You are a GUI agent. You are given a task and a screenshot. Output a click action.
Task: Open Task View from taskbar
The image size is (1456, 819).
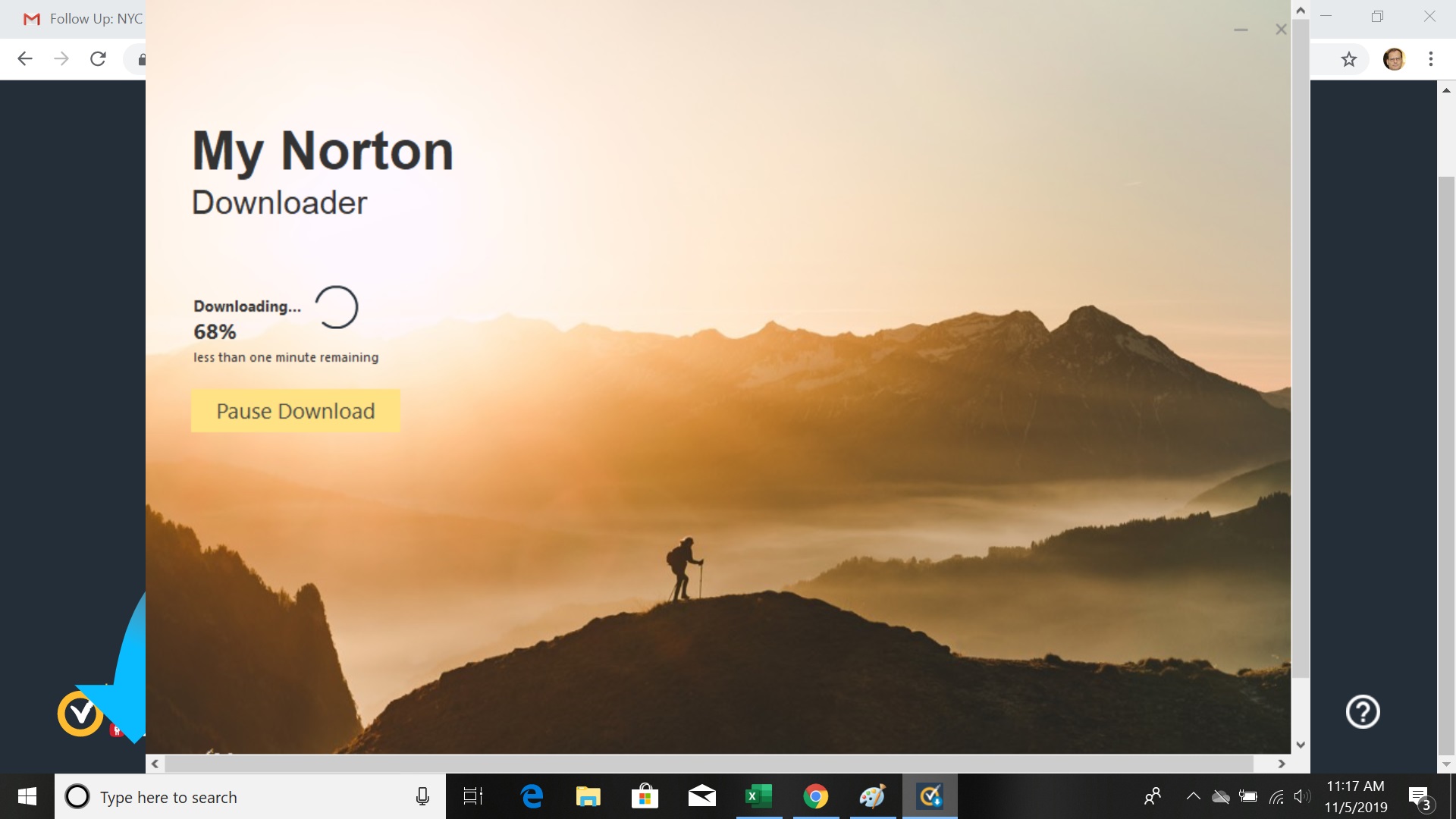[473, 796]
